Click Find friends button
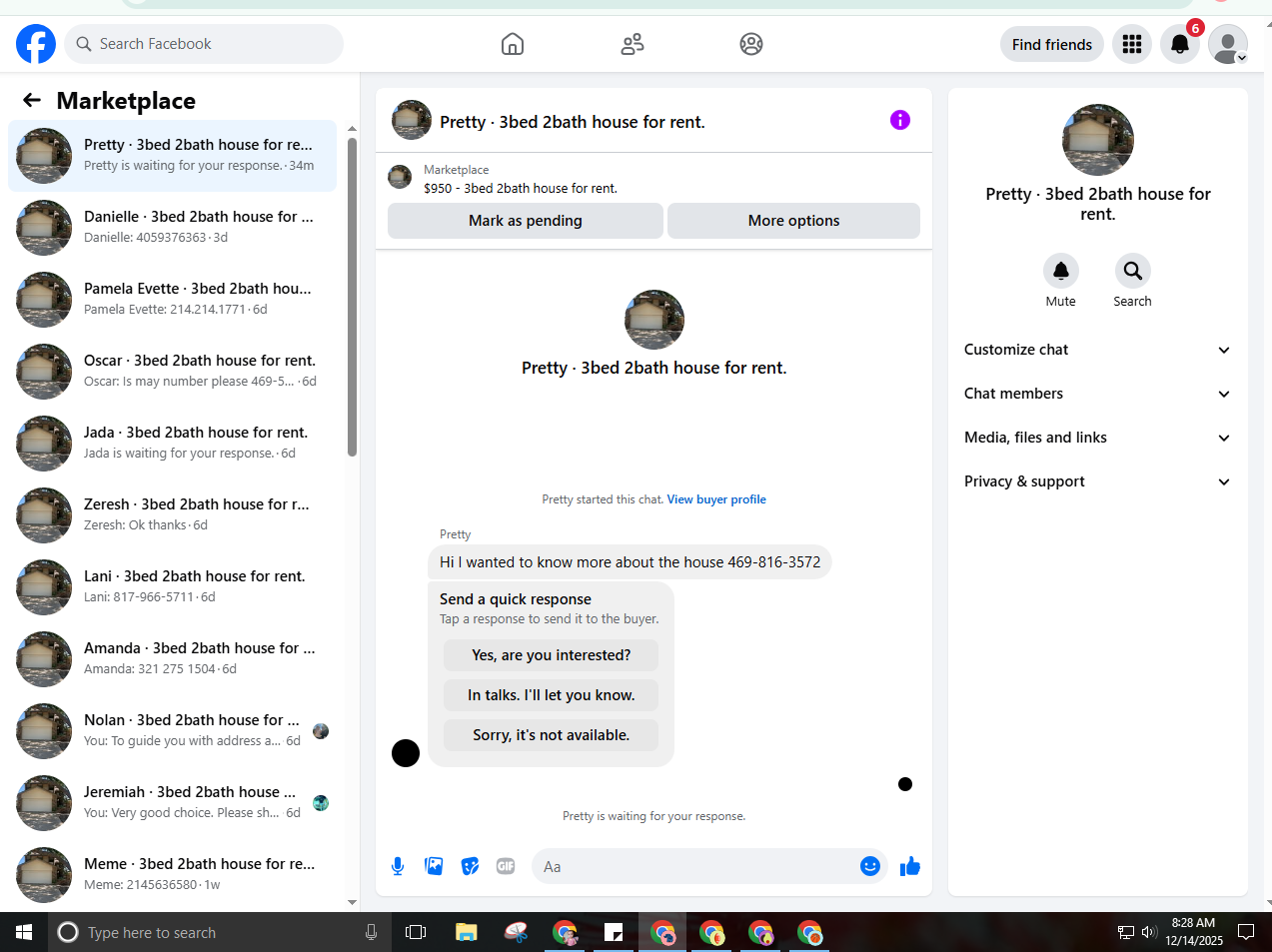The image size is (1272, 952). tap(1052, 44)
